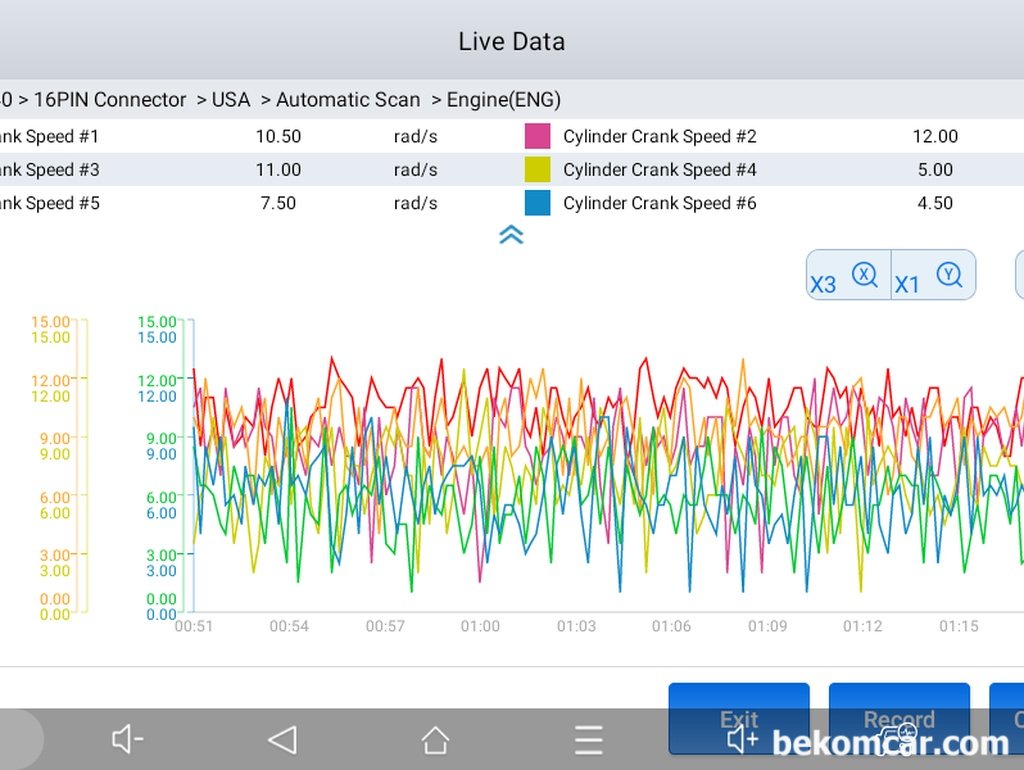The width and height of the screenshot is (1024, 770).
Task: Tap the X1 vertical scale label
Action: (906, 285)
